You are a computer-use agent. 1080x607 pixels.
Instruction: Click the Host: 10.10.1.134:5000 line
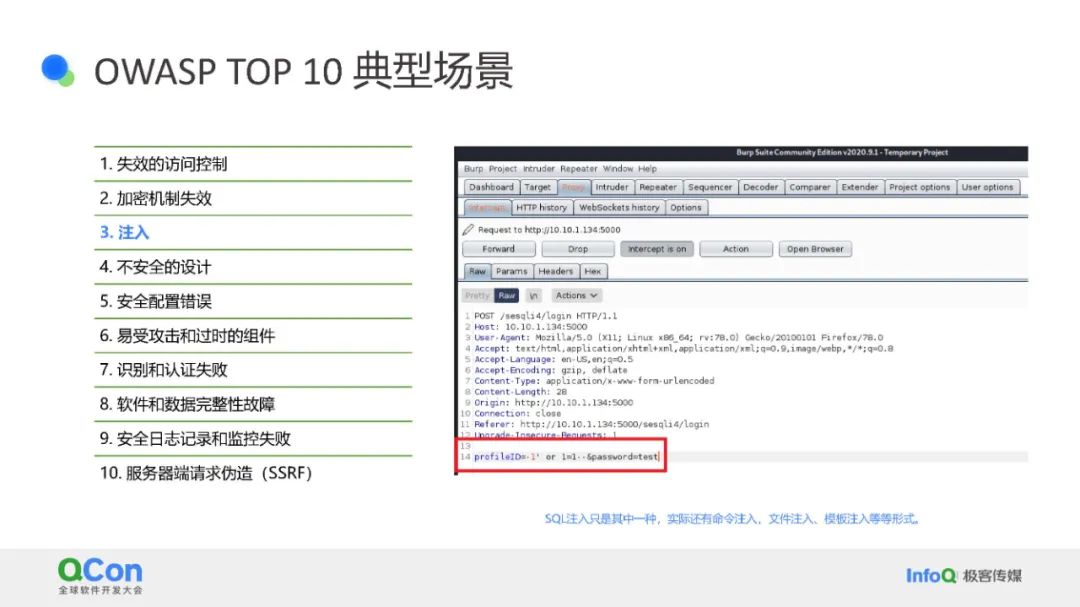coord(530,327)
